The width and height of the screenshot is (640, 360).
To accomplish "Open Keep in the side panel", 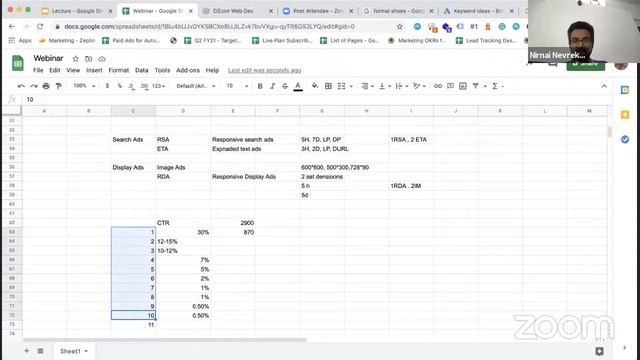I will click(x=625, y=115).
